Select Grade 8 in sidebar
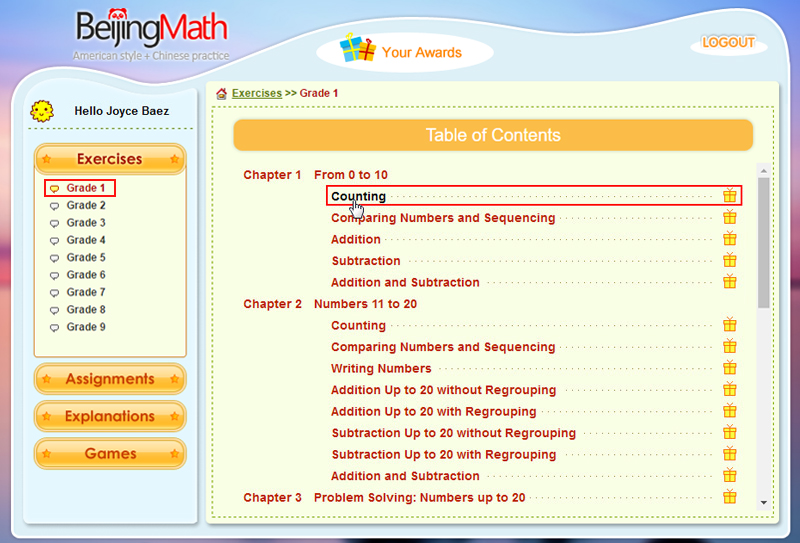Screen dimensions: 800x543 tap(86, 309)
